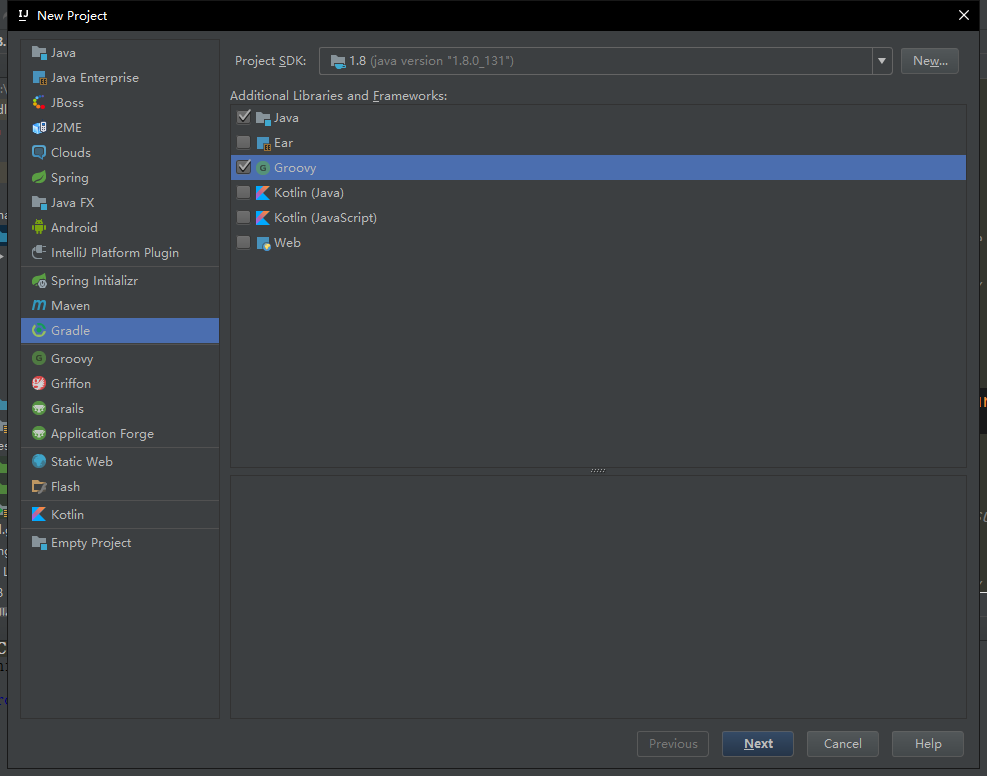Click the Web framework icon

tap(263, 243)
